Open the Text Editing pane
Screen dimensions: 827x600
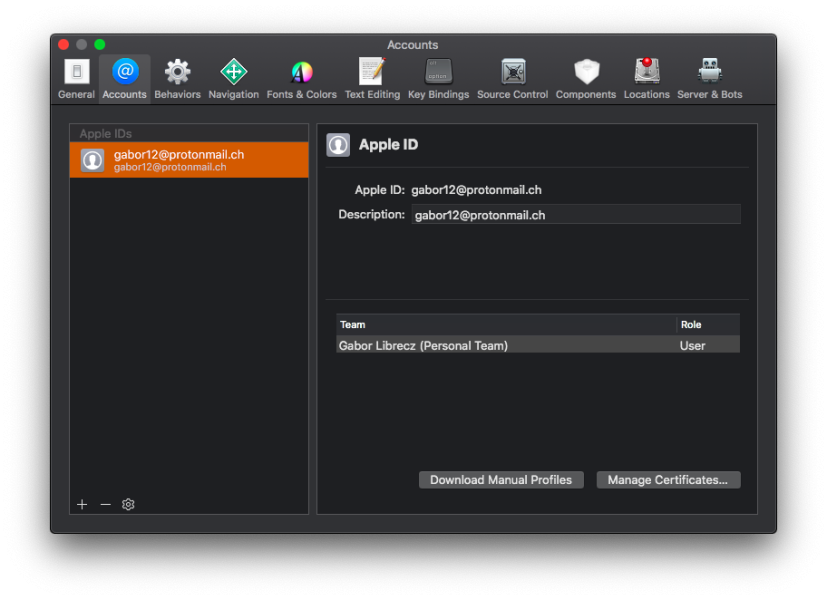[372, 79]
